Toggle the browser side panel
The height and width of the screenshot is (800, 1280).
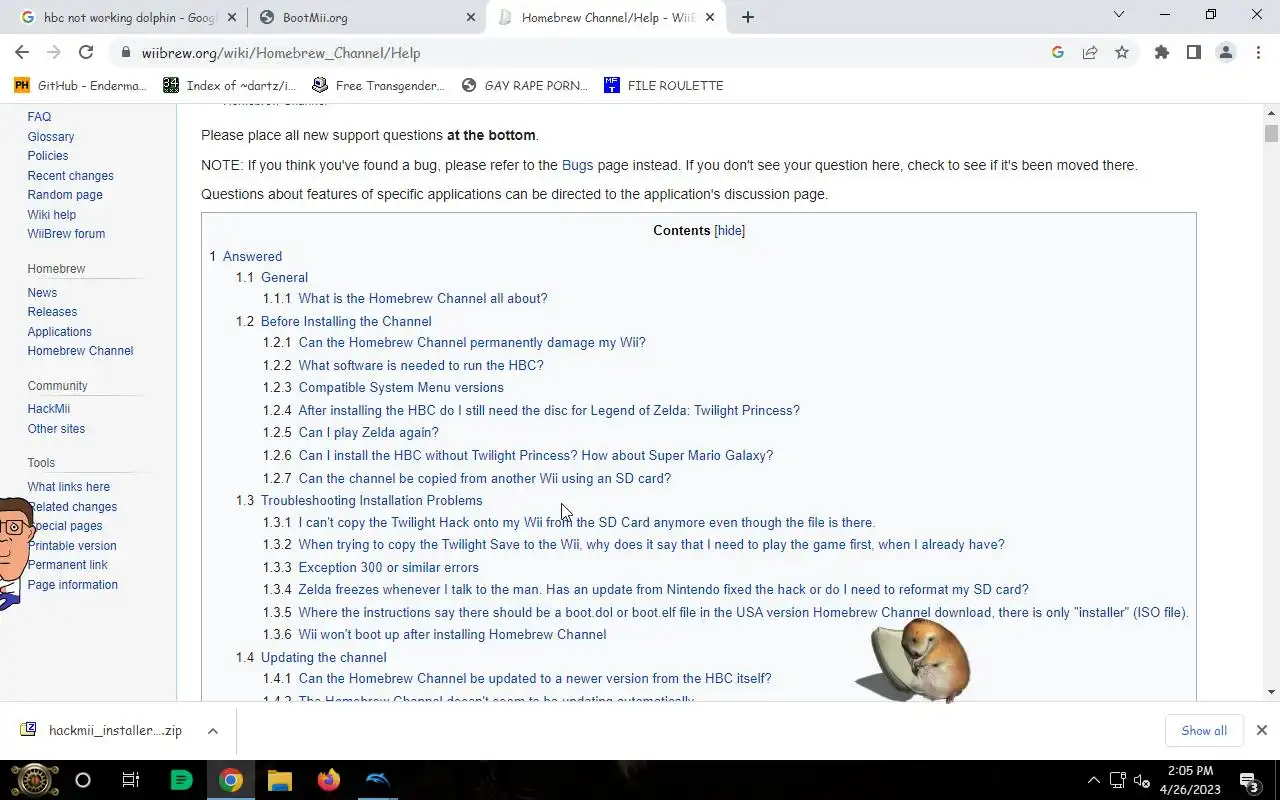[1193, 53]
